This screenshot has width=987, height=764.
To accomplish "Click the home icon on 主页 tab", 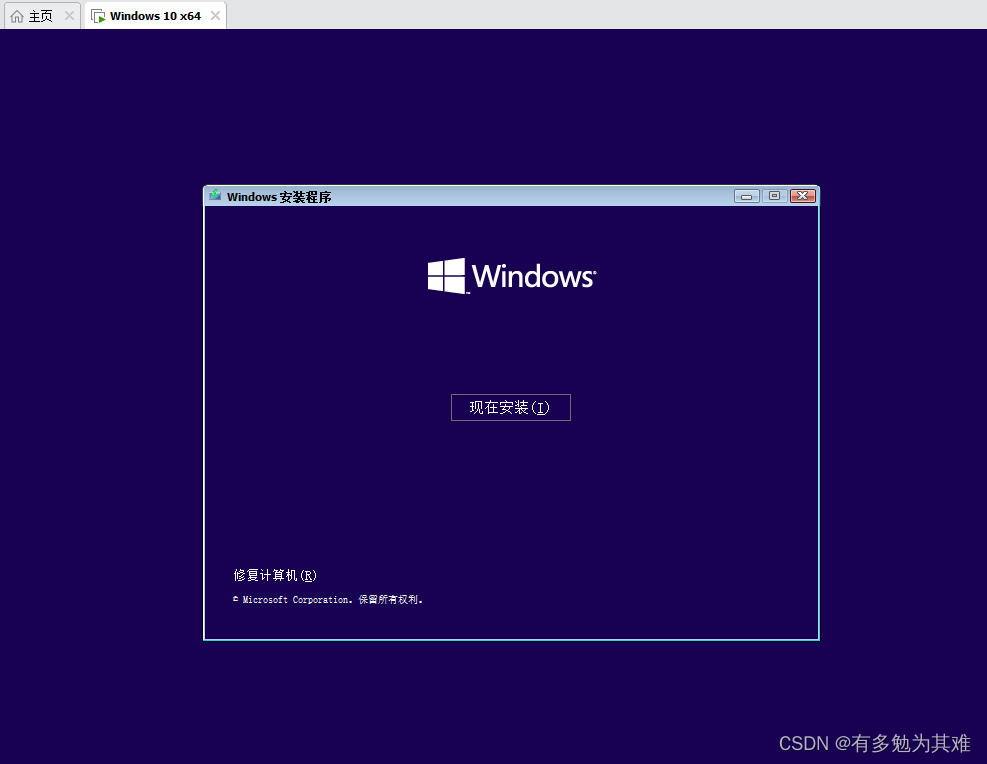I will 17,16.
